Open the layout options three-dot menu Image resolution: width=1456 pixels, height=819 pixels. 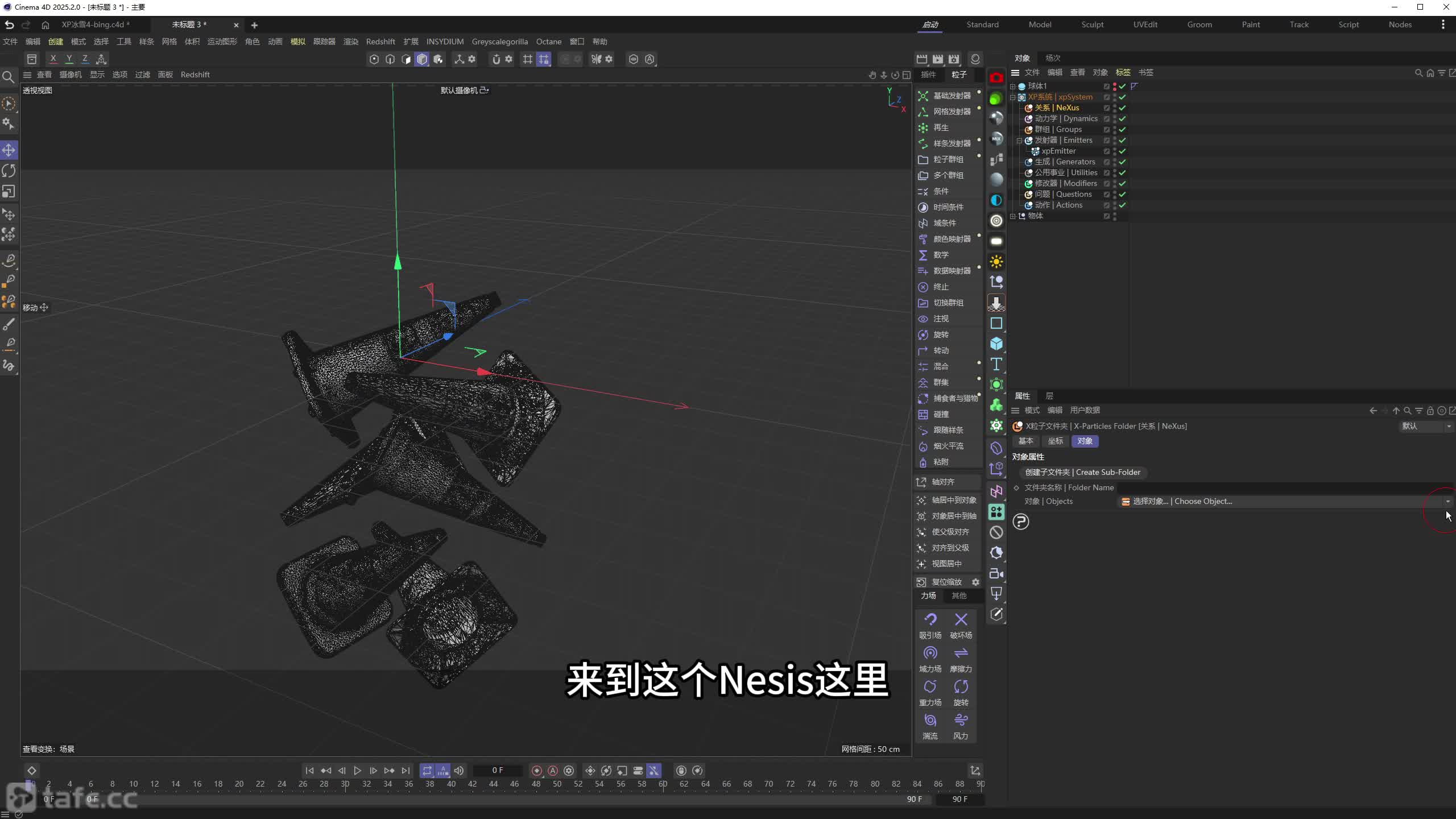[1442, 24]
